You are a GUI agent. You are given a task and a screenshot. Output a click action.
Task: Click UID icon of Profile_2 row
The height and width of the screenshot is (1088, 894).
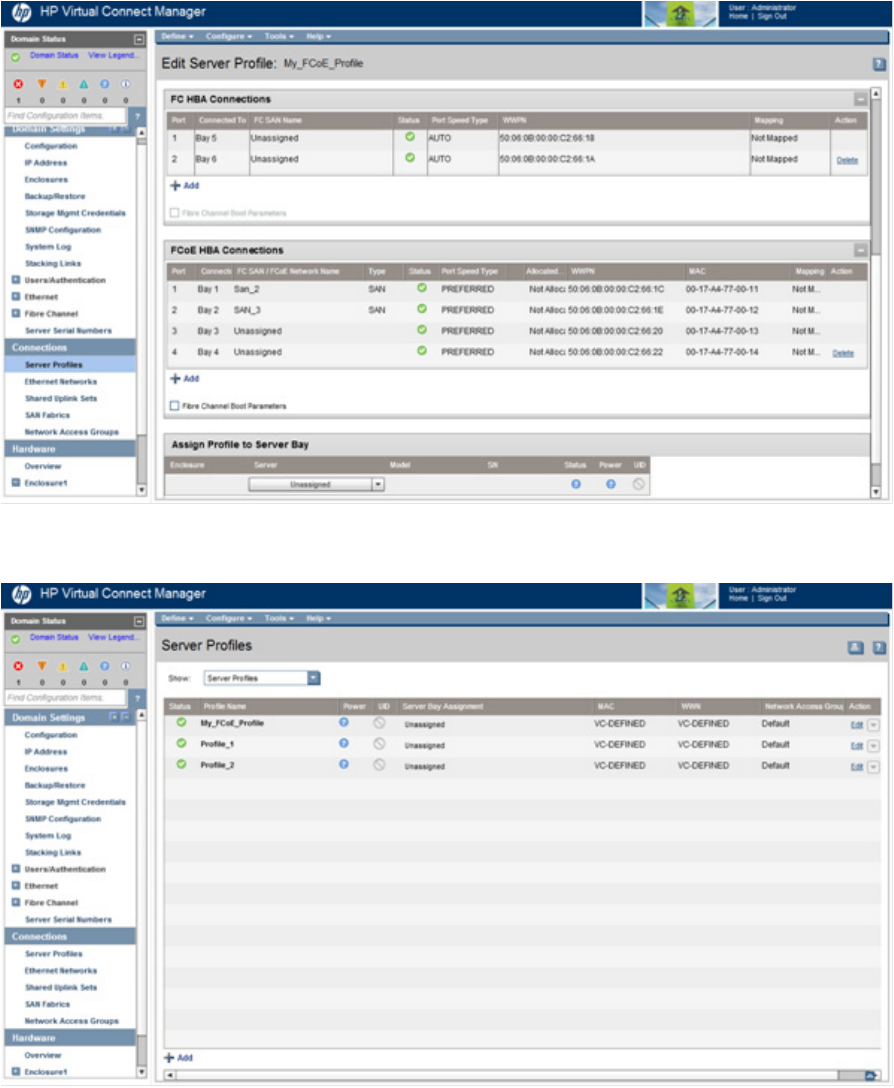point(379,764)
